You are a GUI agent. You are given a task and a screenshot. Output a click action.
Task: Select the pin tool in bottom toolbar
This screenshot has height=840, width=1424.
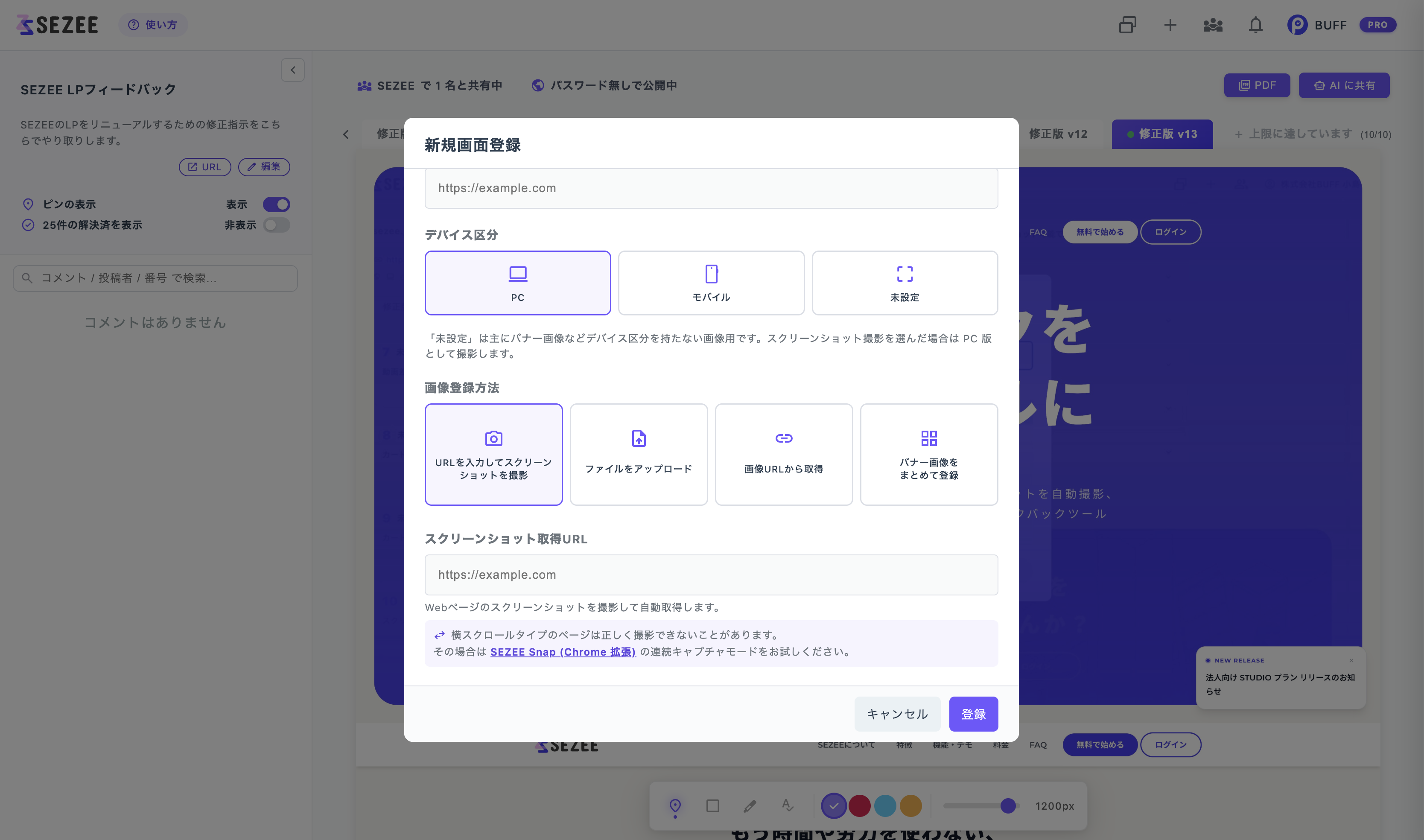674,806
